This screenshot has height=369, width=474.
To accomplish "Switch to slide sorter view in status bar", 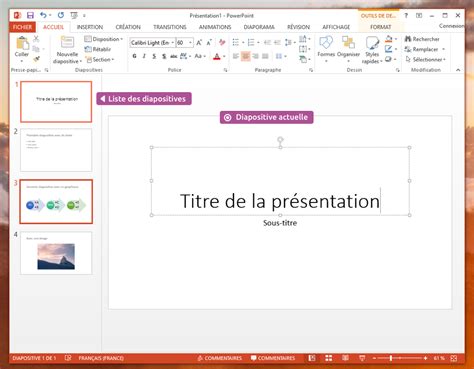I will pos(329,358).
